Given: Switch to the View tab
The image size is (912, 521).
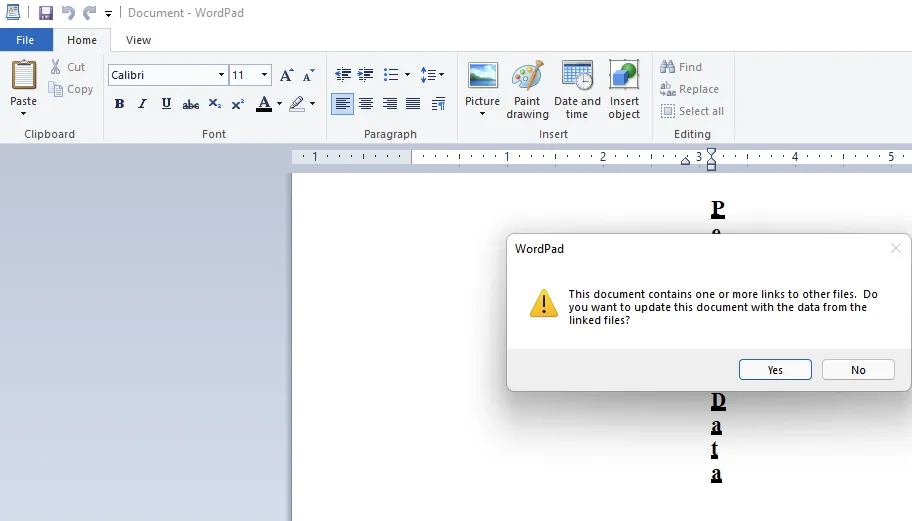Looking at the screenshot, I should tap(139, 40).
